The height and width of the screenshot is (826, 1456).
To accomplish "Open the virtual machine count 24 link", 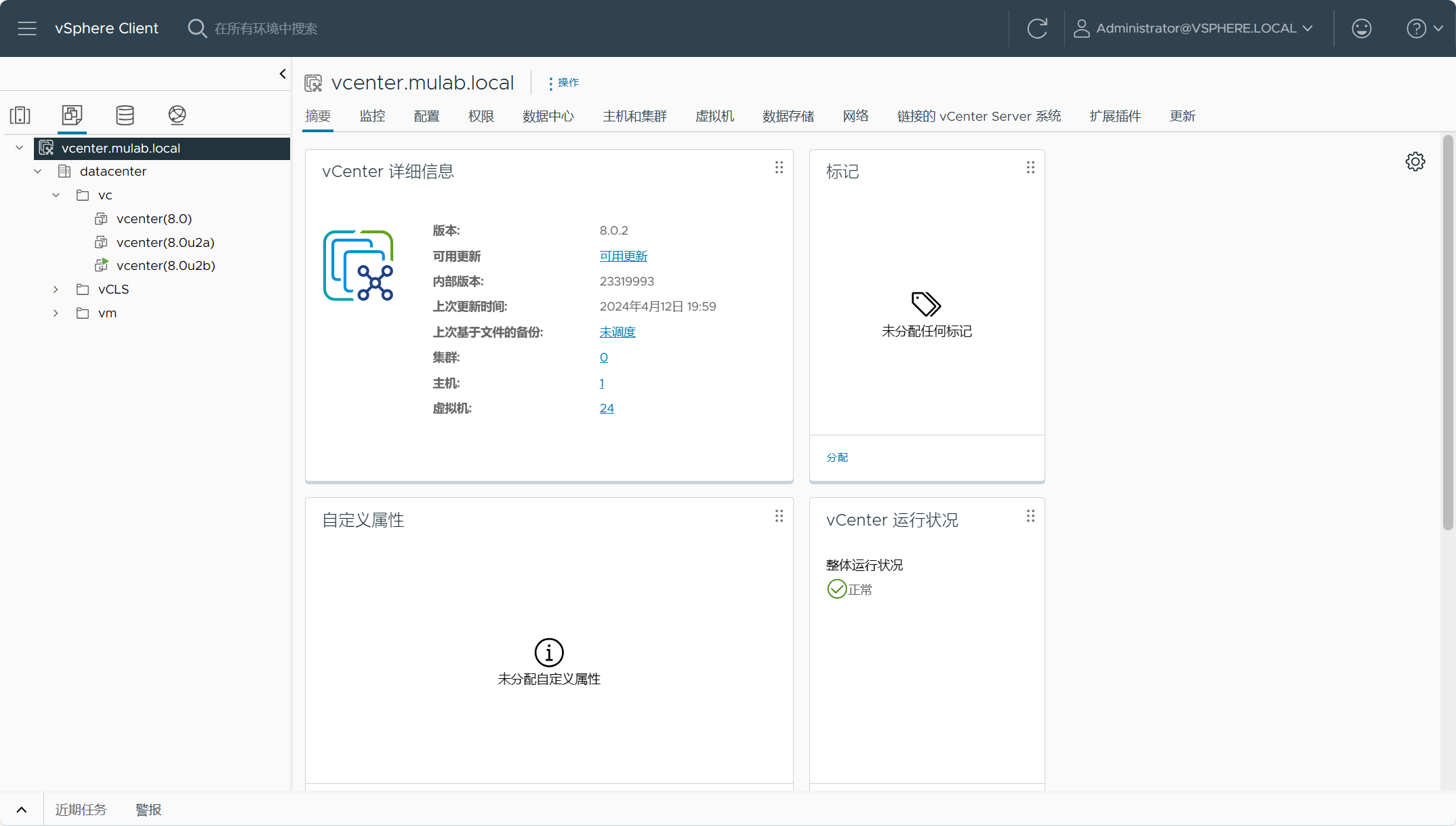I will point(607,408).
